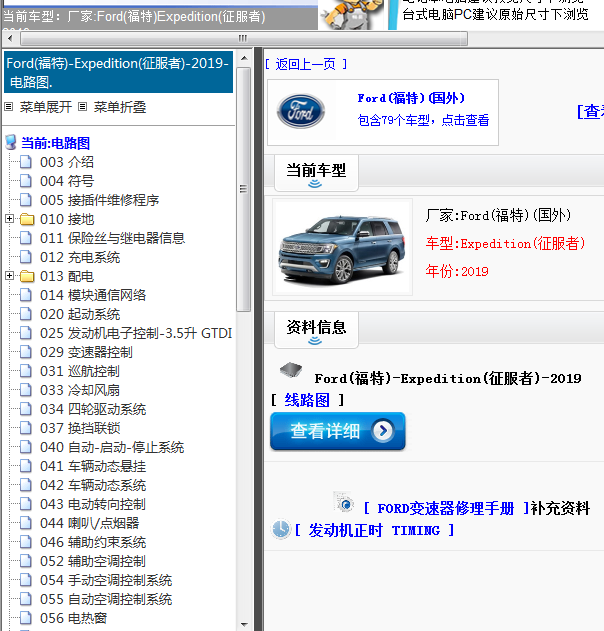Screen dimensions: 604x631
Task: Select the 当前车型 tab
Action: pos(316,173)
